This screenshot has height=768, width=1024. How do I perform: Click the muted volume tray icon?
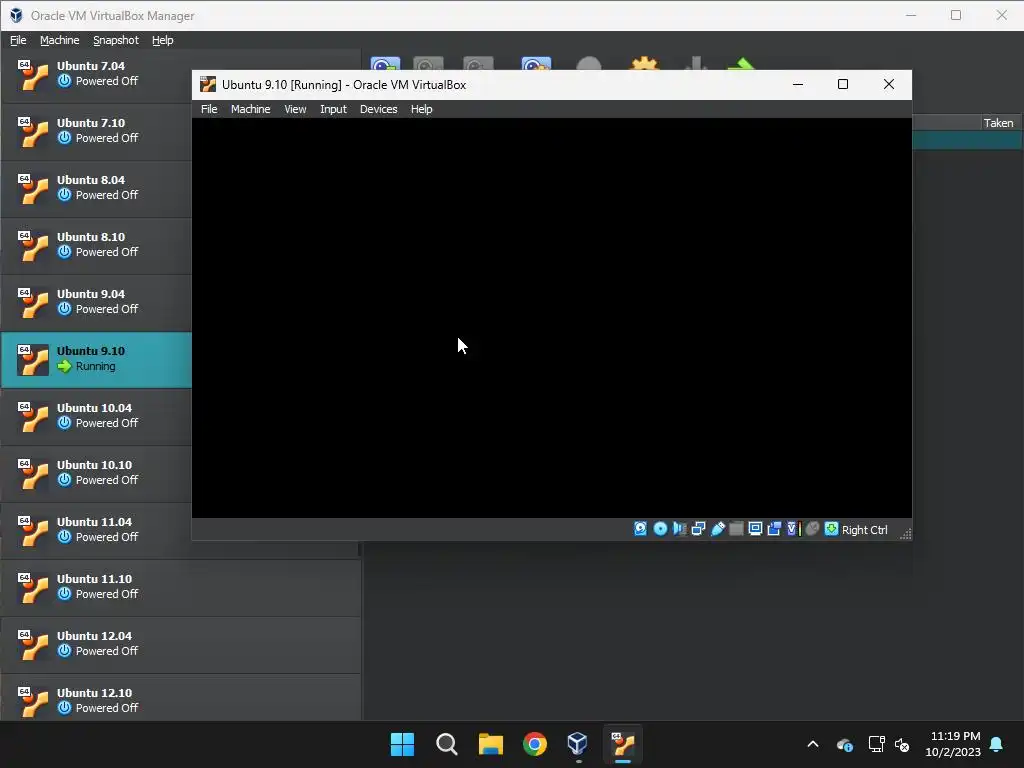tap(902, 744)
